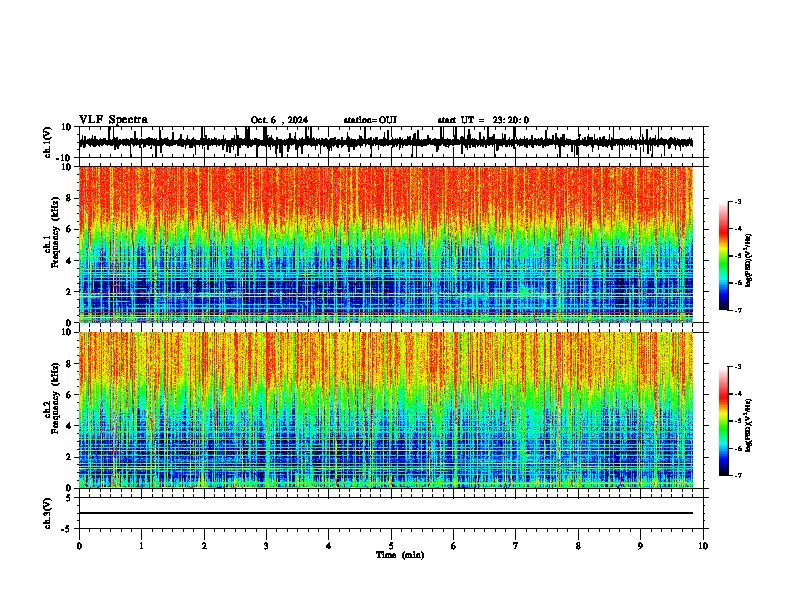Viewport: 792px width, 612px height.
Task: Click the log(PSD) units label beside ch.1 color bar
Action: coord(749,260)
